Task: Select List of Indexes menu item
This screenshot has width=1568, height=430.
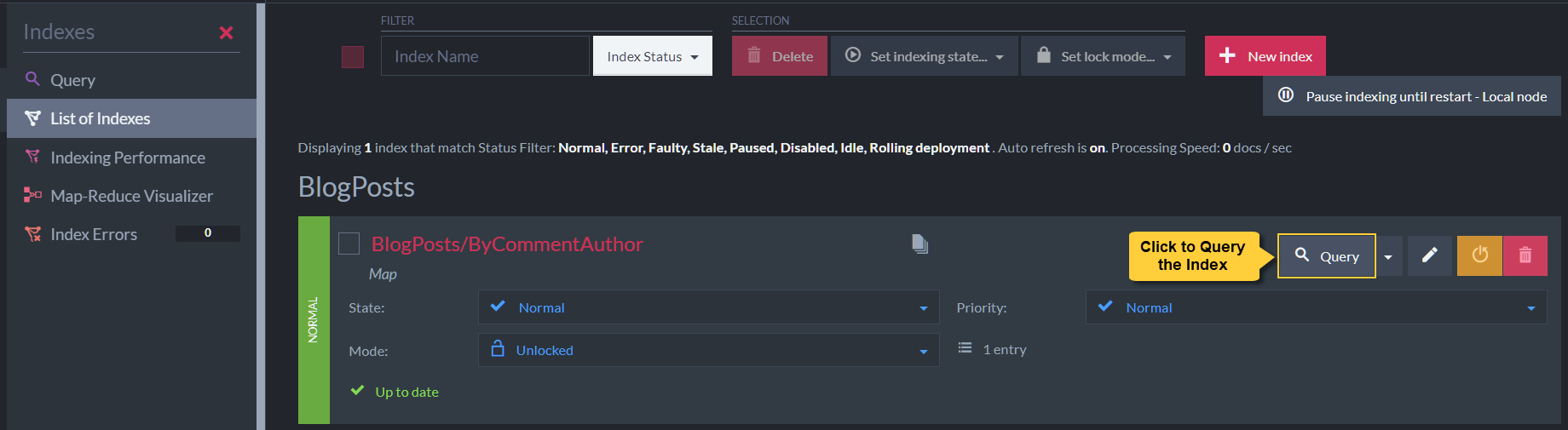Action: pos(131,118)
